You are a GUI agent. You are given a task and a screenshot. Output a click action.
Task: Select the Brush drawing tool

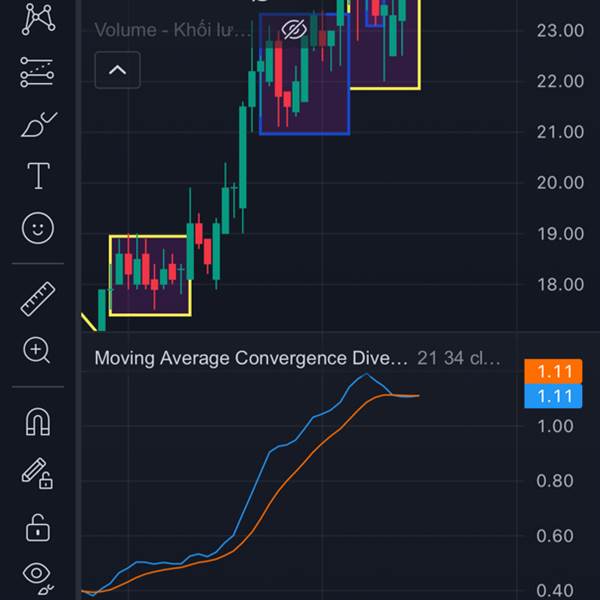click(x=39, y=124)
